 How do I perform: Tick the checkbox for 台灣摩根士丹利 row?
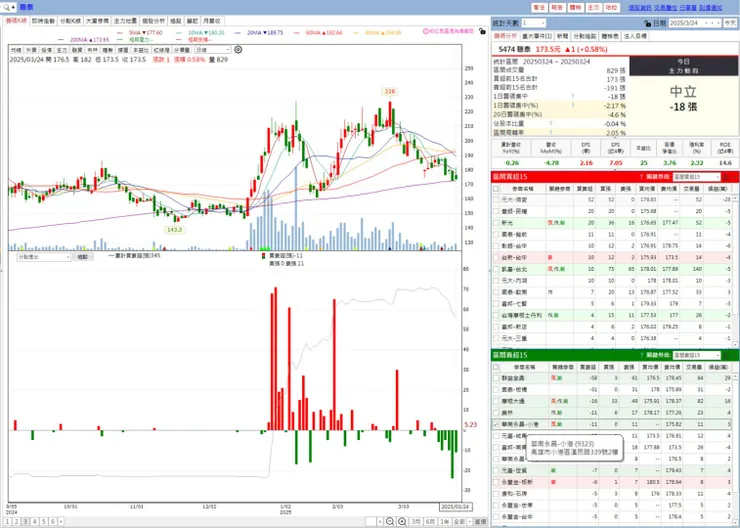tap(496, 315)
